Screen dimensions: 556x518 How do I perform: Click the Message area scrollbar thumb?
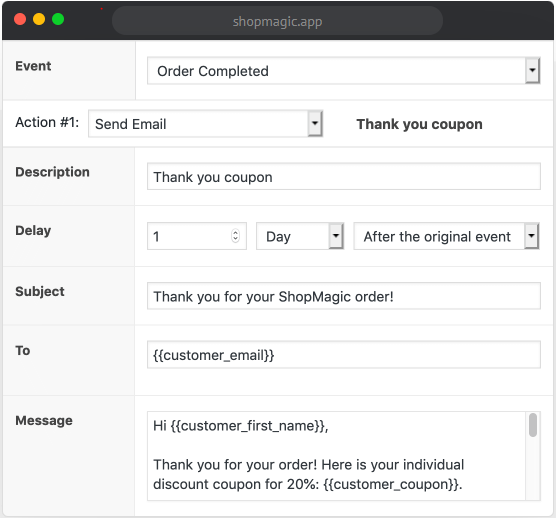tap(533, 425)
